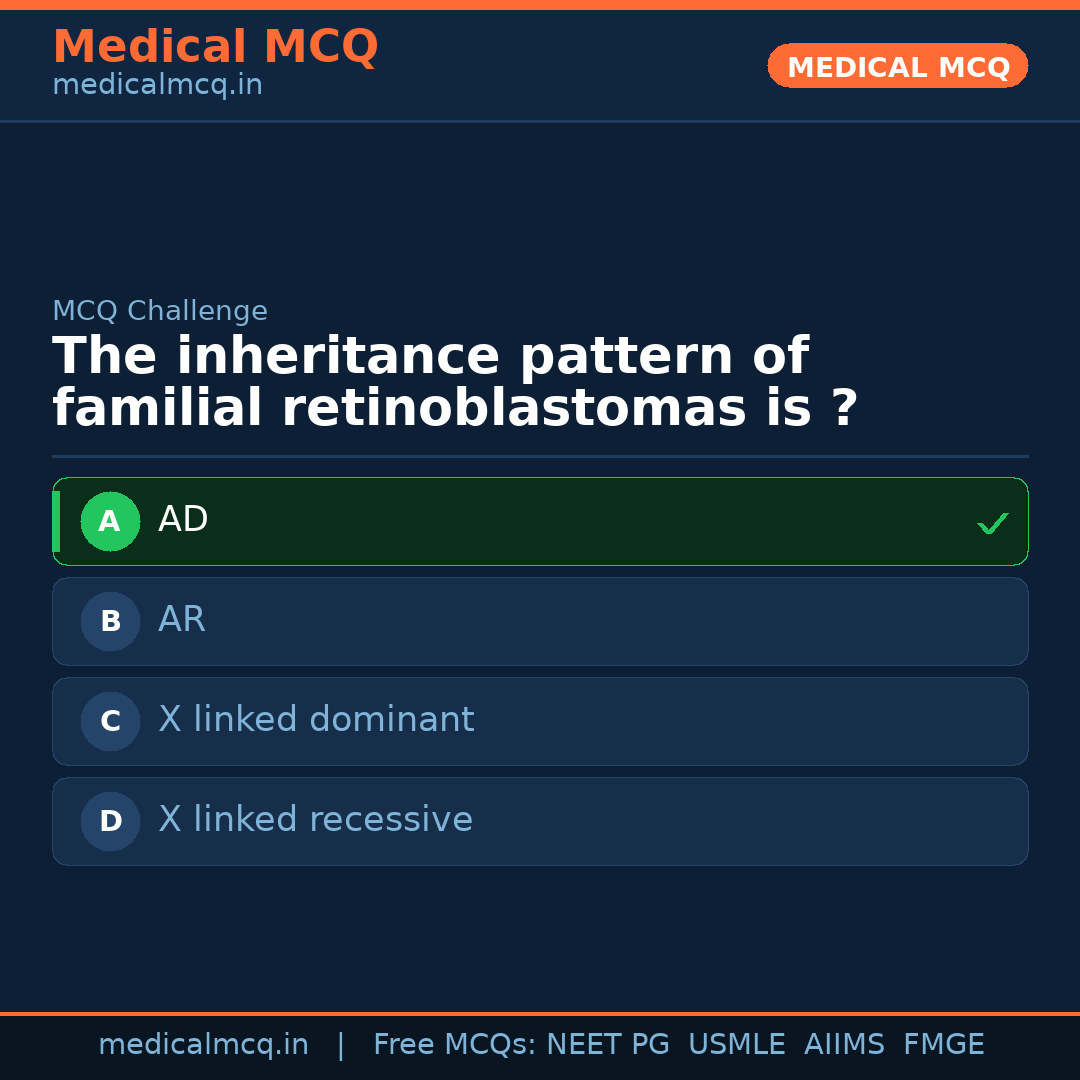Image resolution: width=1080 pixels, height=1080 pixels.
Task: Click the circular D badge icon
Action: coord(110,821)
